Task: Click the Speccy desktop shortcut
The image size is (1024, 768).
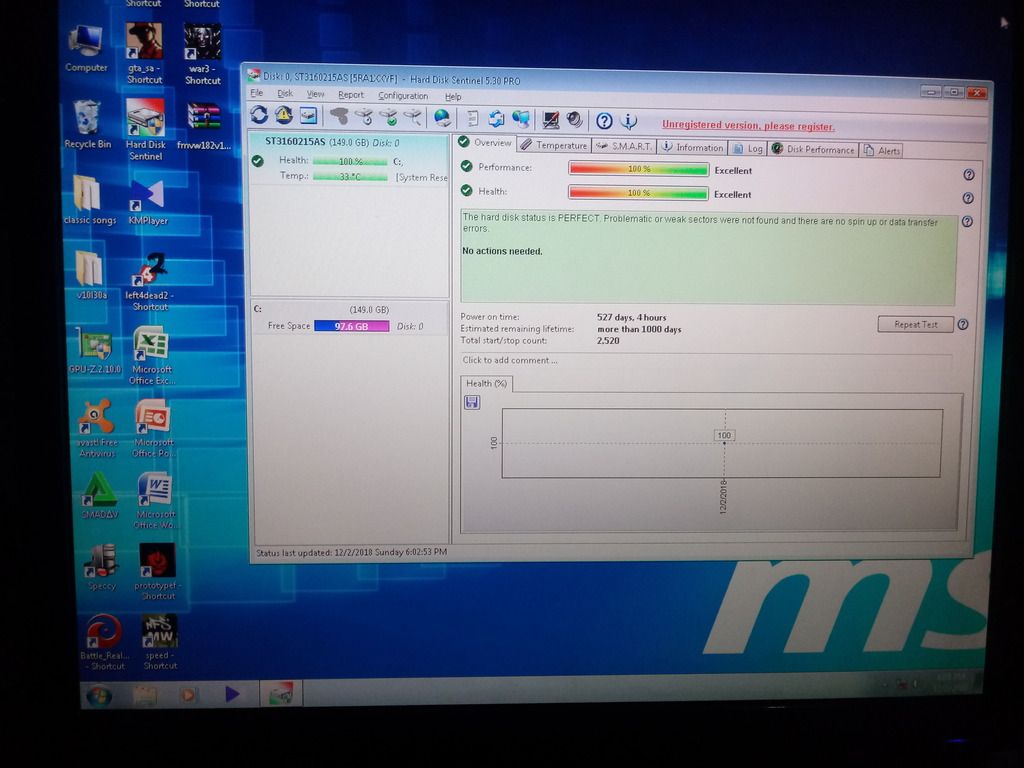Action: (x=101, y=568)
